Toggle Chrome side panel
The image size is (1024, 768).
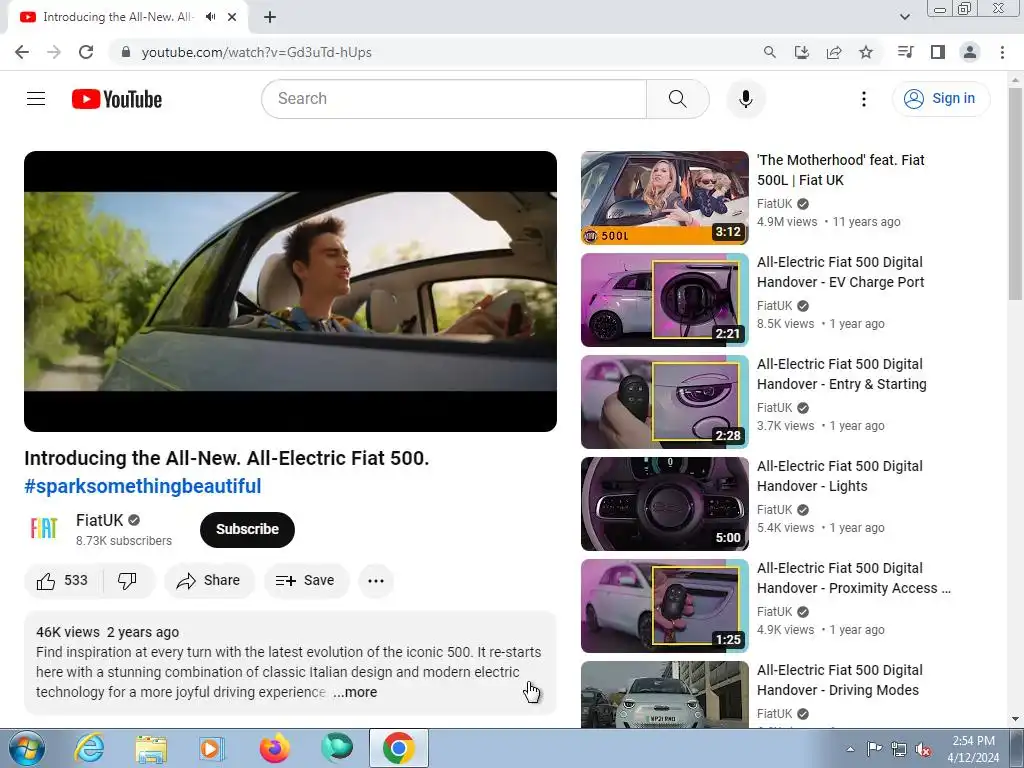coord(938,52)
